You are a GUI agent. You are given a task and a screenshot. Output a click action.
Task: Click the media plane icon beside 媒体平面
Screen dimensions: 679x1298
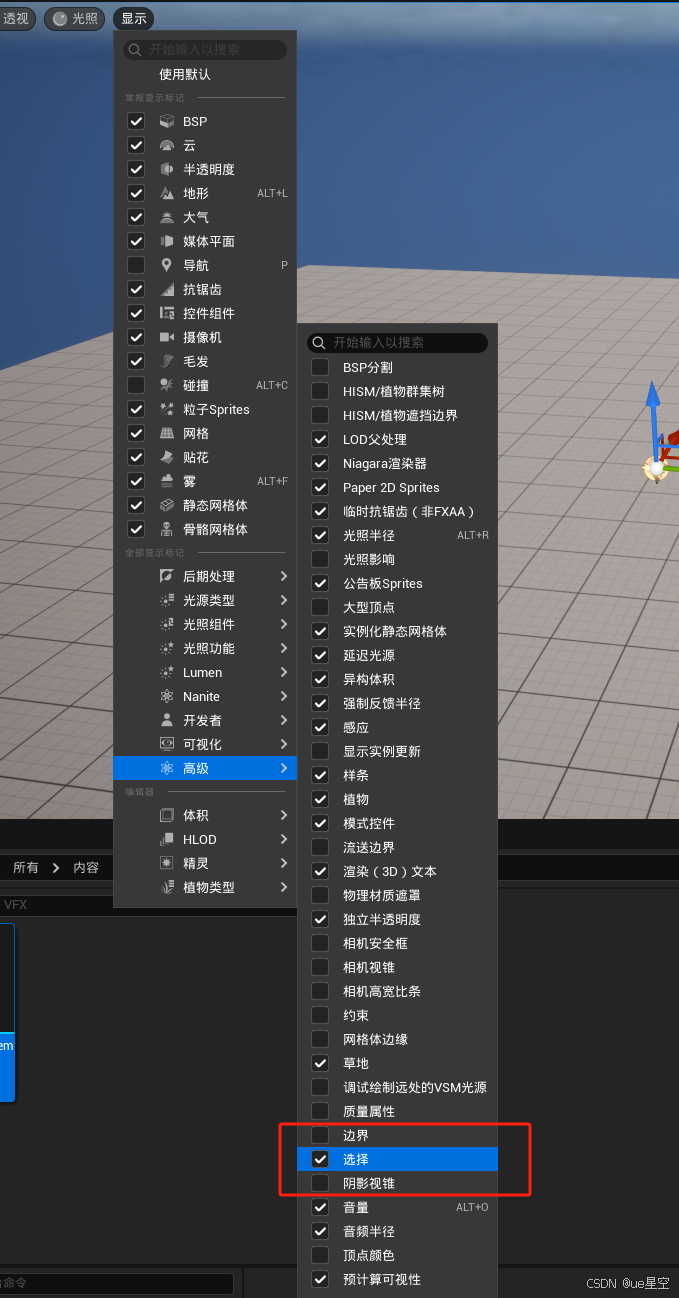pyautogui.click(x=167, y=241)
